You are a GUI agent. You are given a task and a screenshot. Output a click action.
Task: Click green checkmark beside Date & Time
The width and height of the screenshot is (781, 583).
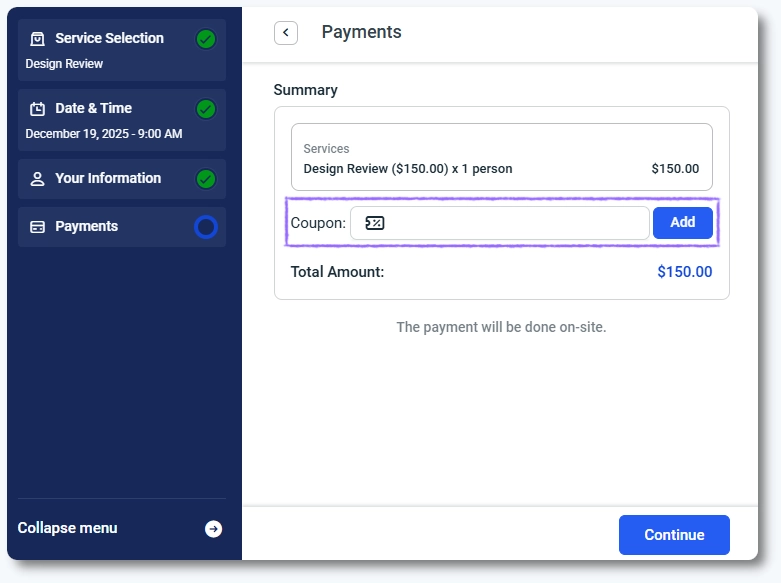[x=206, y=109]
